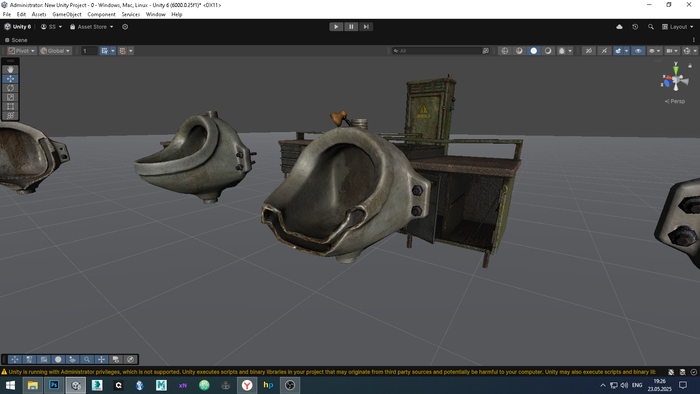Screen dimensions: 700x394
Task: Select wireframe draw mode icon
Action: (x=505, y=51)
